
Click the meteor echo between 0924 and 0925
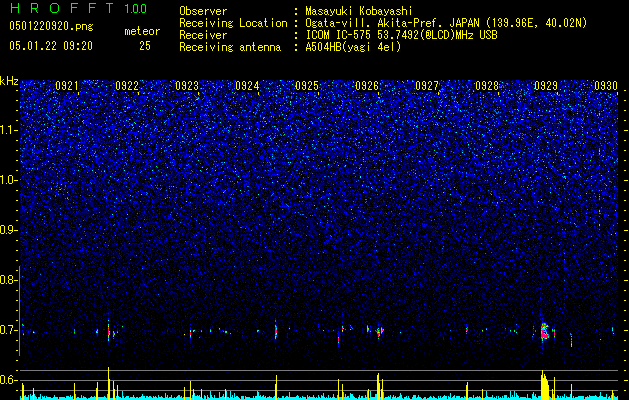click(x=276, y=330)
